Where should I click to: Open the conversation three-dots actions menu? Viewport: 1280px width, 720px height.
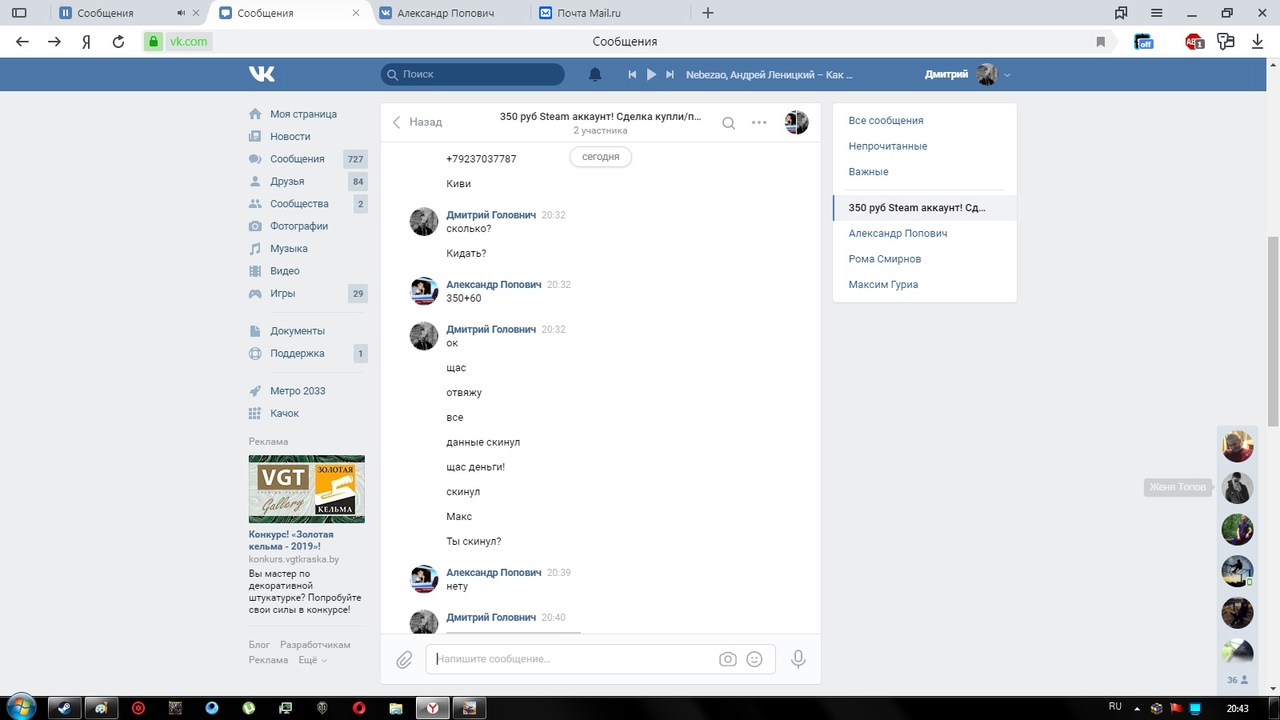[x=759, y=123]
